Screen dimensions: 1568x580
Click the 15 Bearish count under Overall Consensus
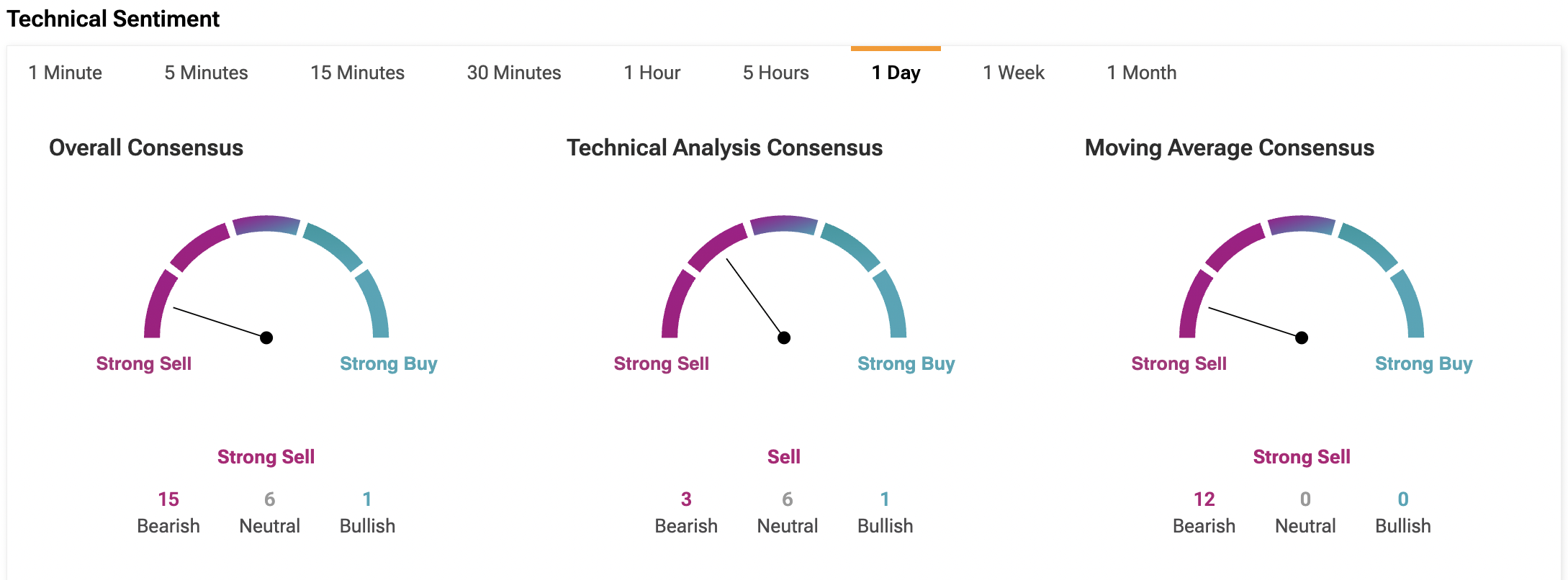pos(168,499)
